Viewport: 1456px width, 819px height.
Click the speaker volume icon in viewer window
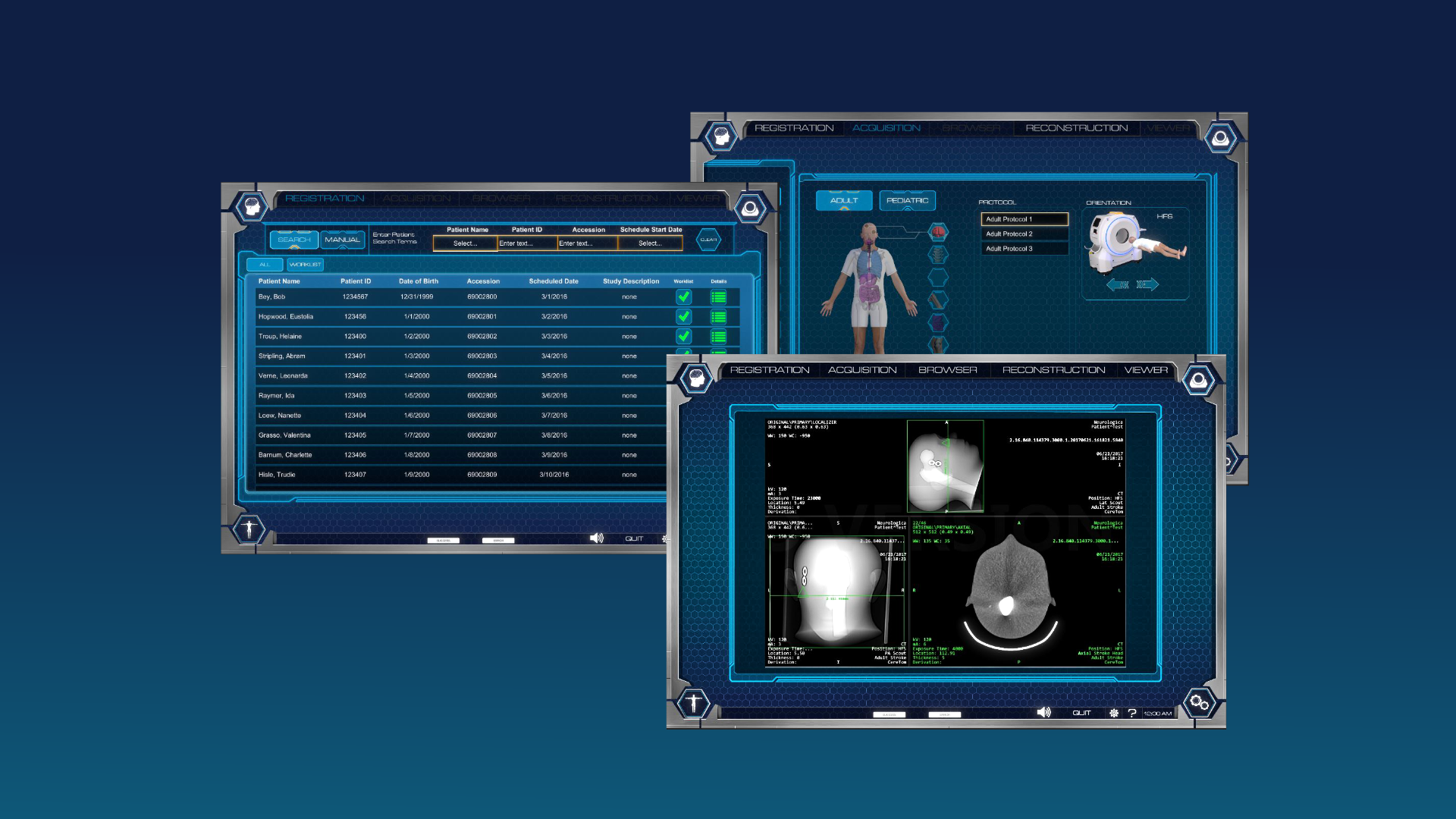pos(1043,712)
